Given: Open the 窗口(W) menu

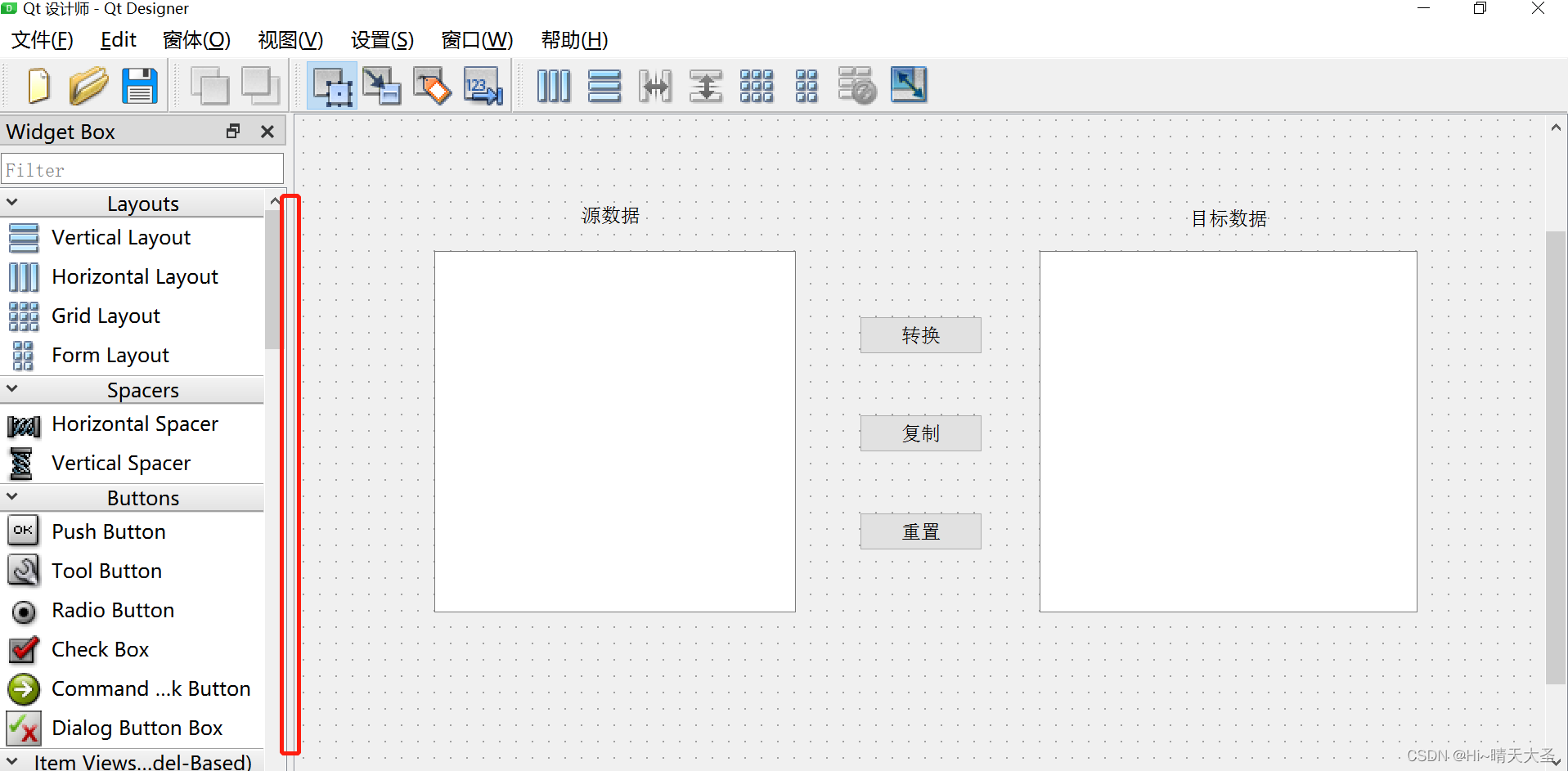Looking at the screenshot, I should coord(476,39).
